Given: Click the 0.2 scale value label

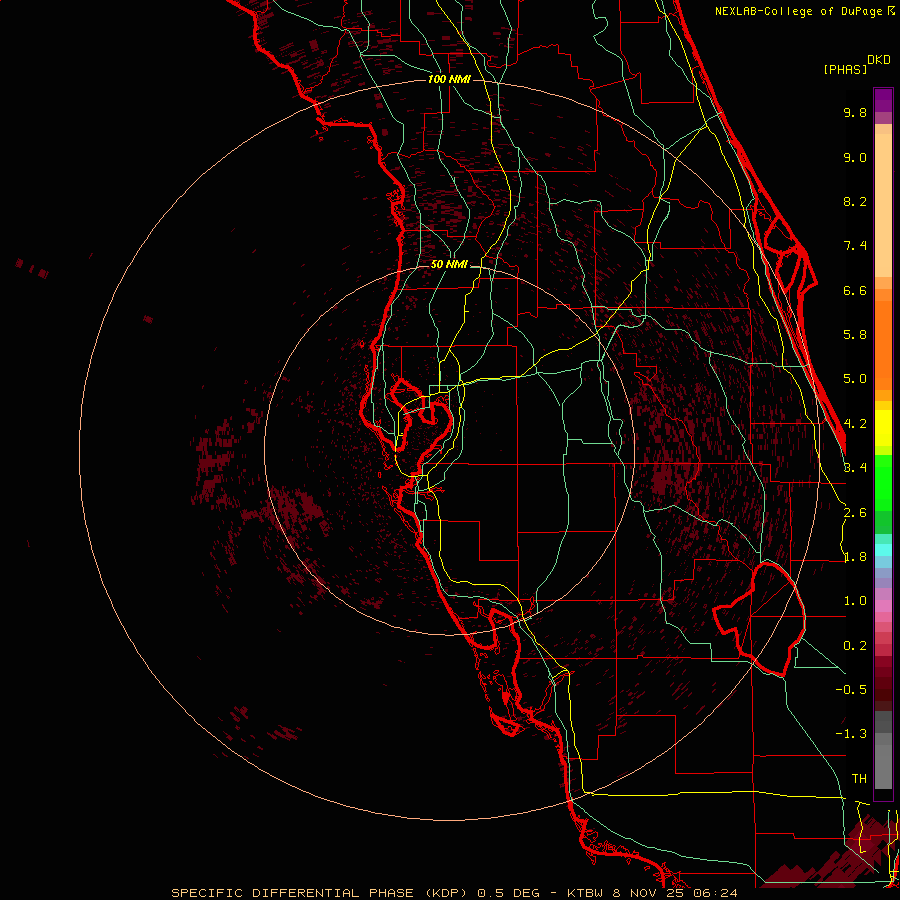Looking at the screenshot, I should click(855, 646).
